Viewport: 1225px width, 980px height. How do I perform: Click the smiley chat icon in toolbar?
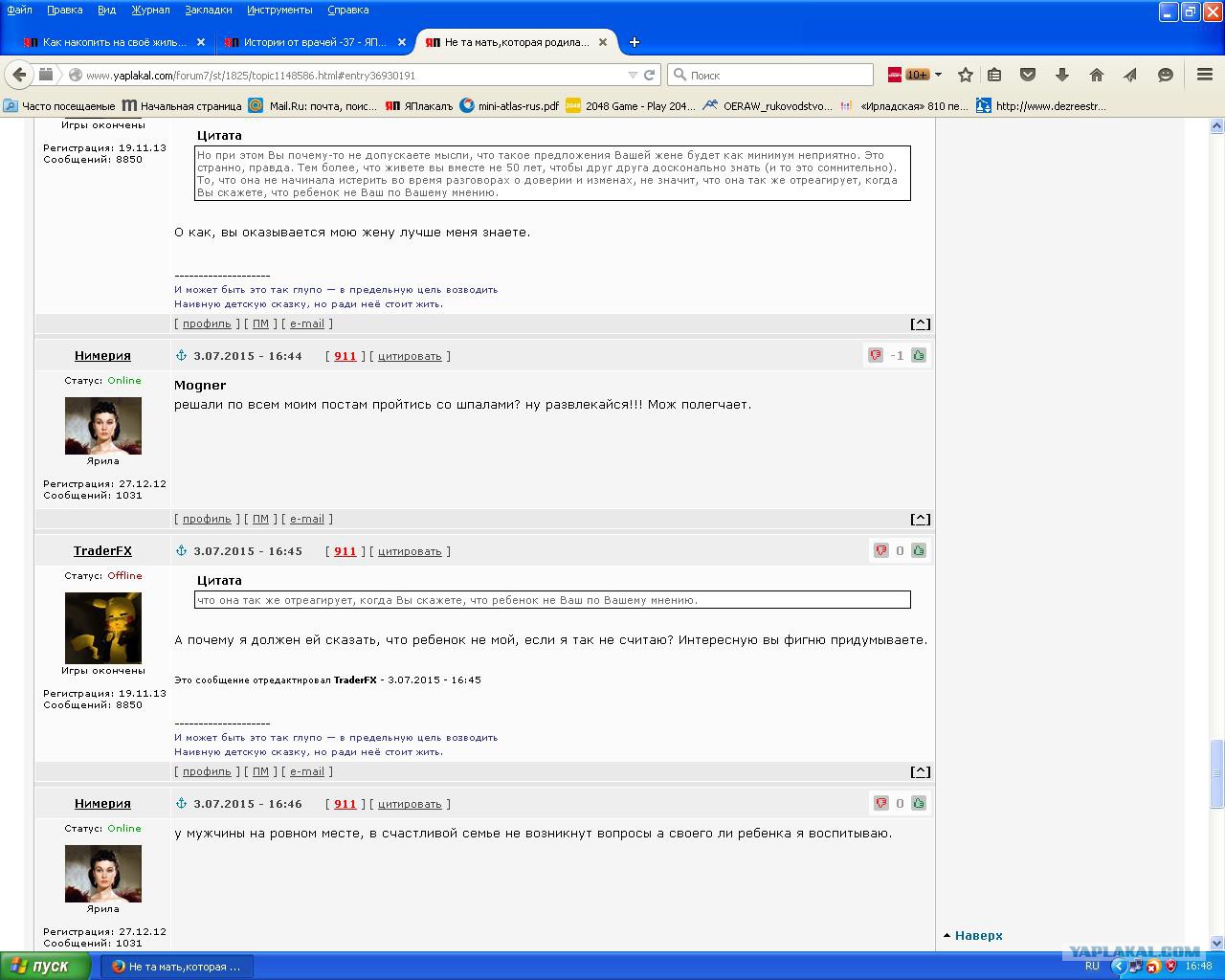point(1166,75)
